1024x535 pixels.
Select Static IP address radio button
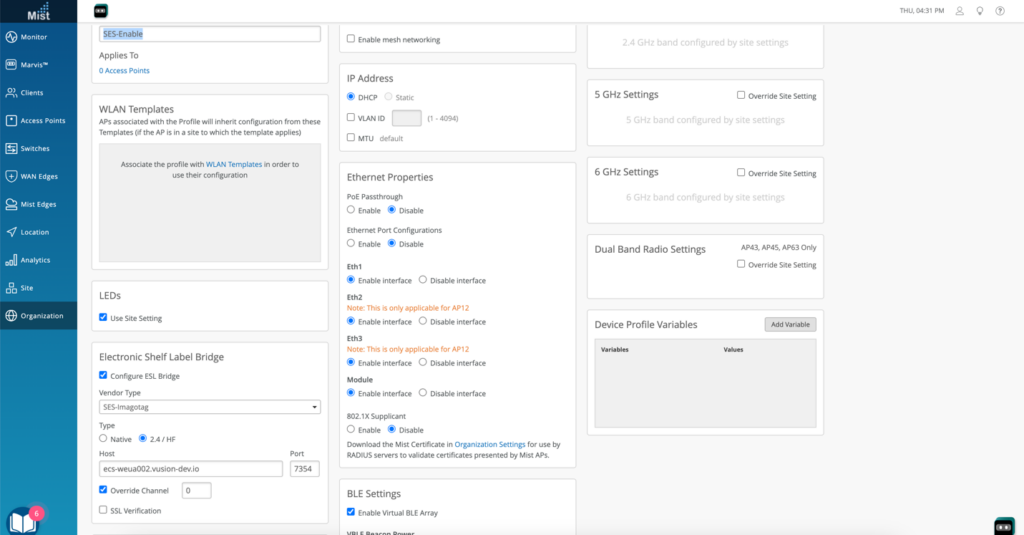[389, 97]
